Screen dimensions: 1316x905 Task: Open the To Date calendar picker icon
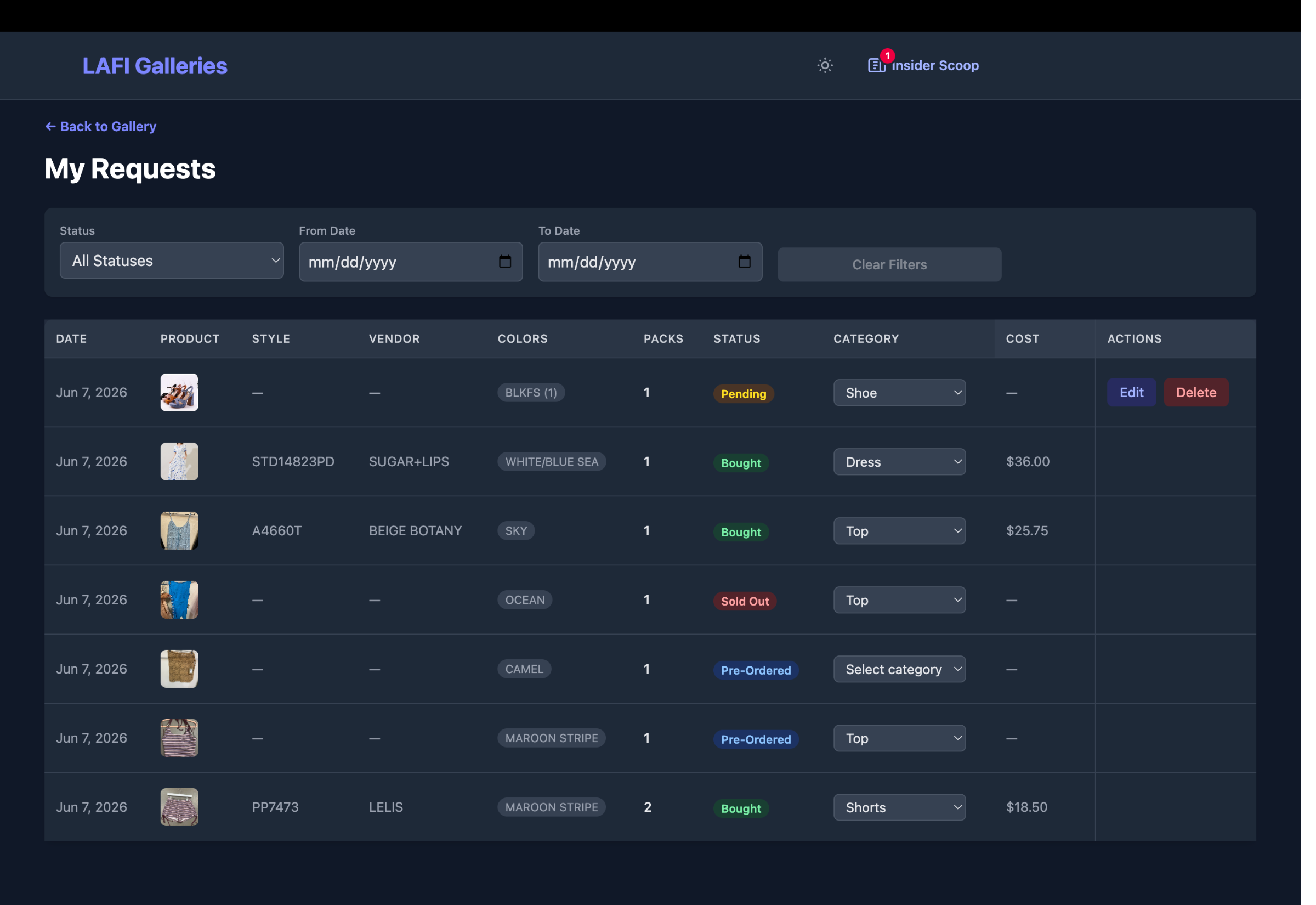coord(745,262)
